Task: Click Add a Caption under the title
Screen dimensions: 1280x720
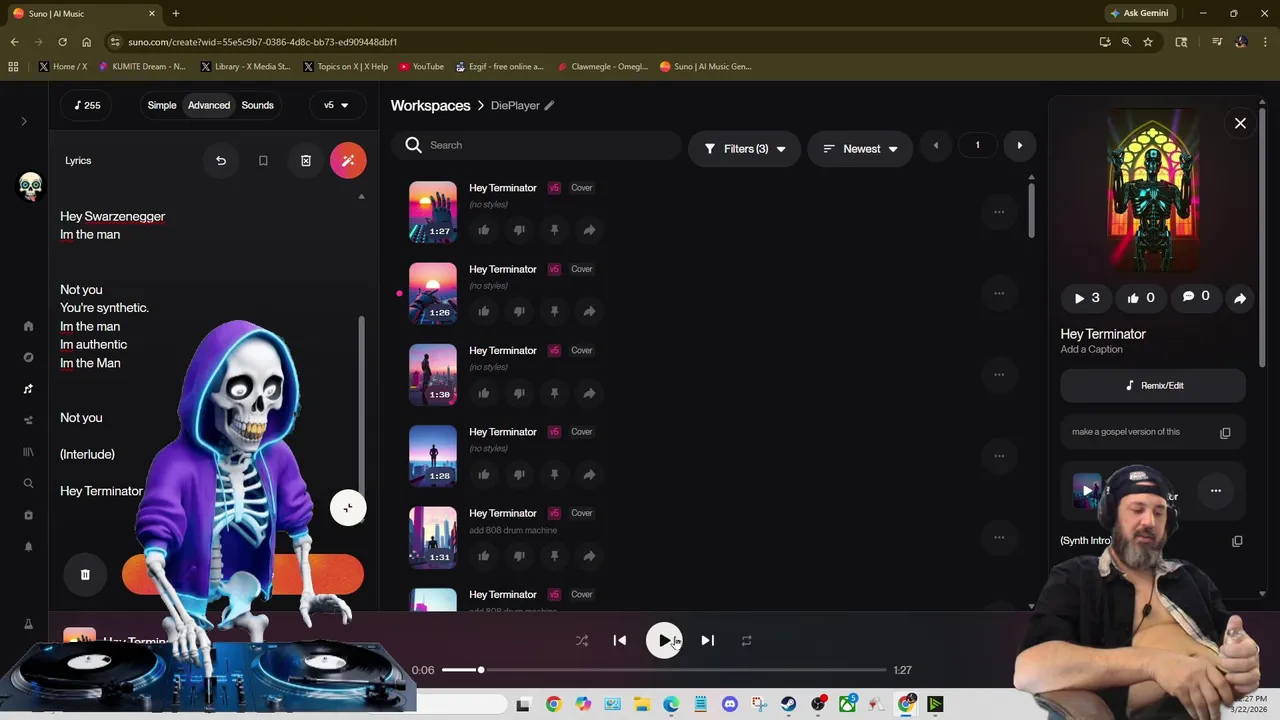Action: click(x=1091, y=349)
